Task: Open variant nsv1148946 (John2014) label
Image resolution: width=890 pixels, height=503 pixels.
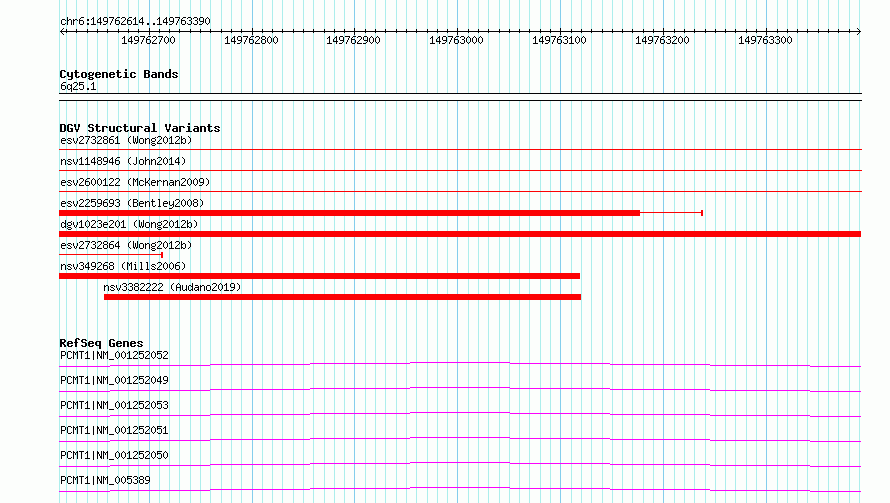Action: pyautogui.click(x=123, y=161)
